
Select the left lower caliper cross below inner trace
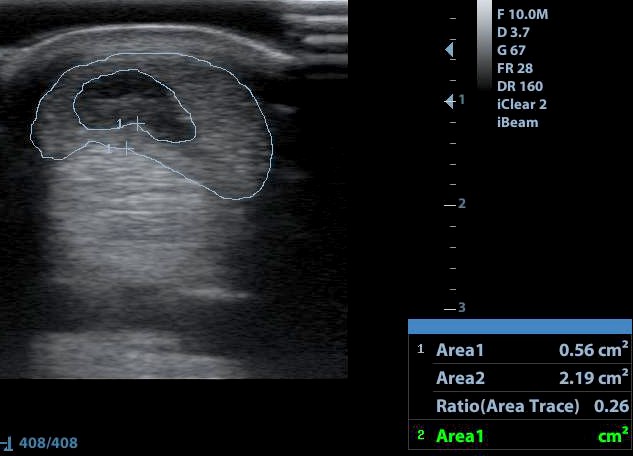tap(110, 149)
